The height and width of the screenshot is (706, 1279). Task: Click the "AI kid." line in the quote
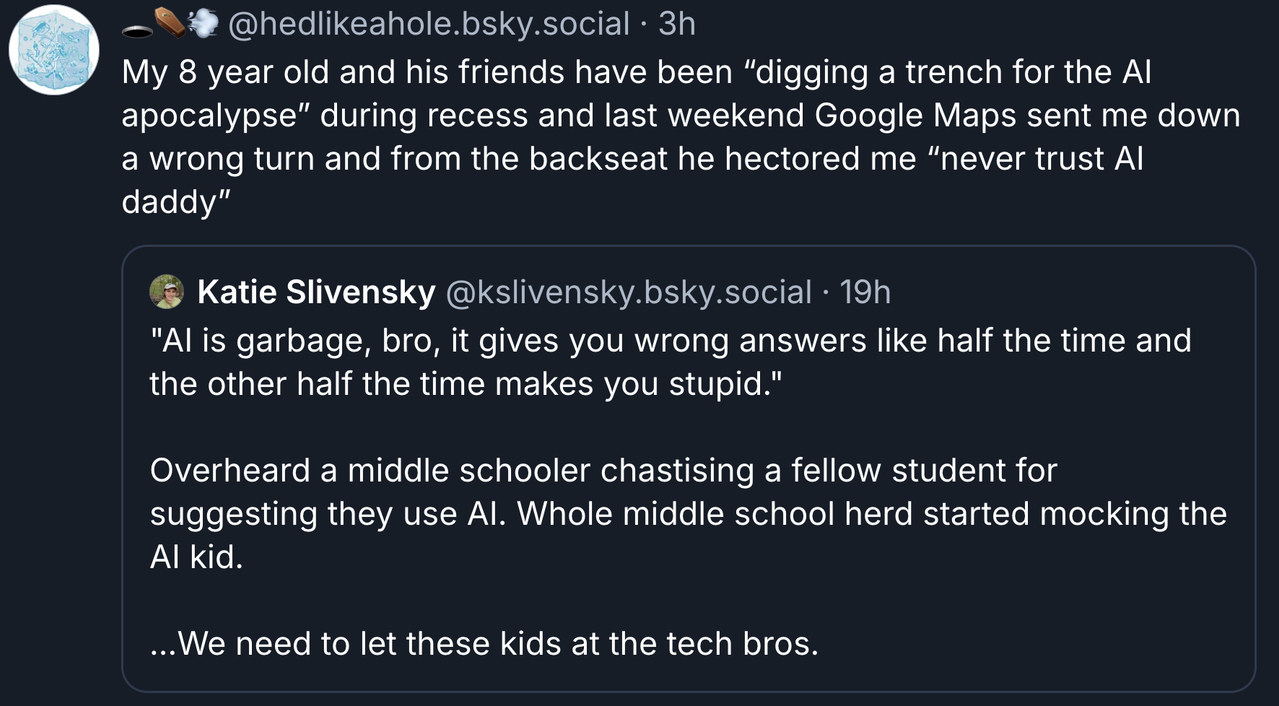[196, 557]
